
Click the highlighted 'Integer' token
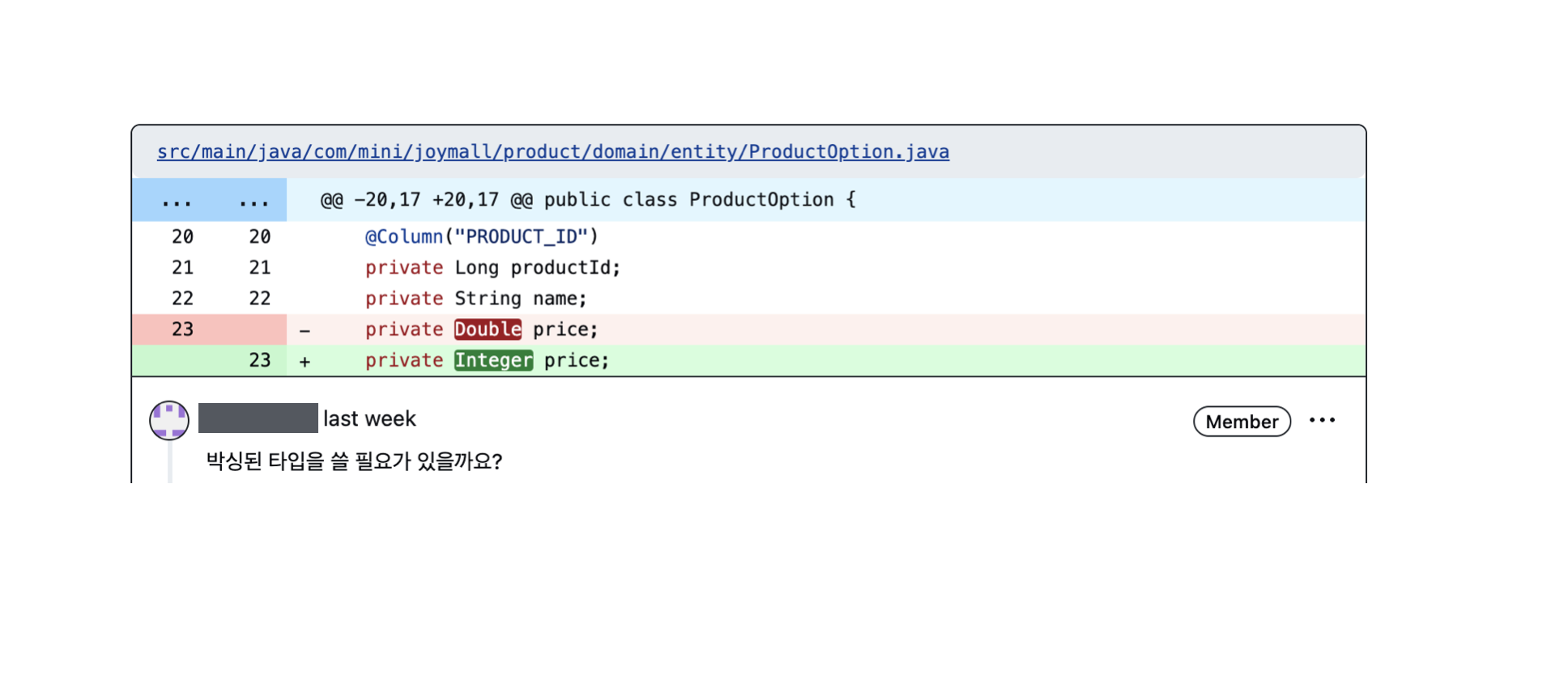pyautogui.click(x=493, y=360)
